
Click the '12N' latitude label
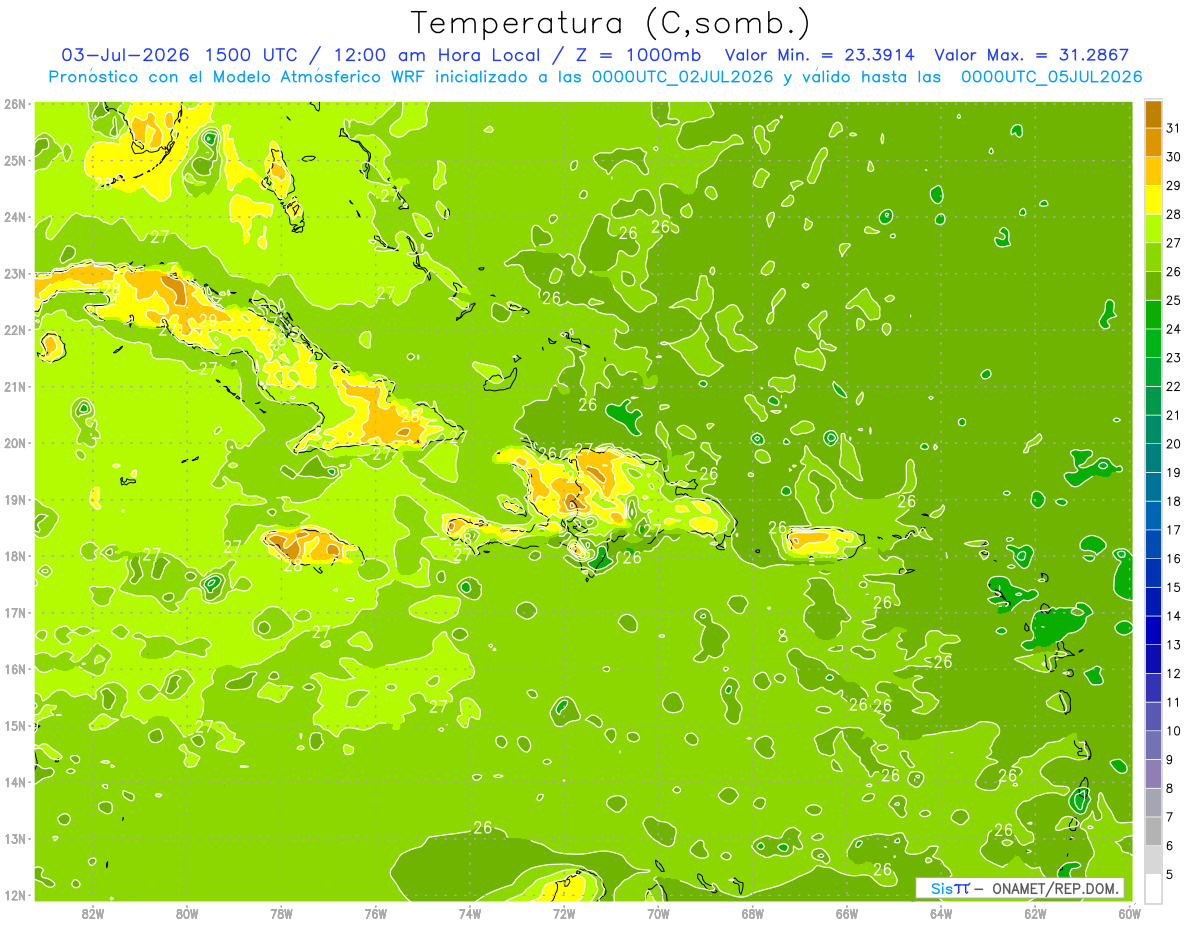[x=15, y=895]
